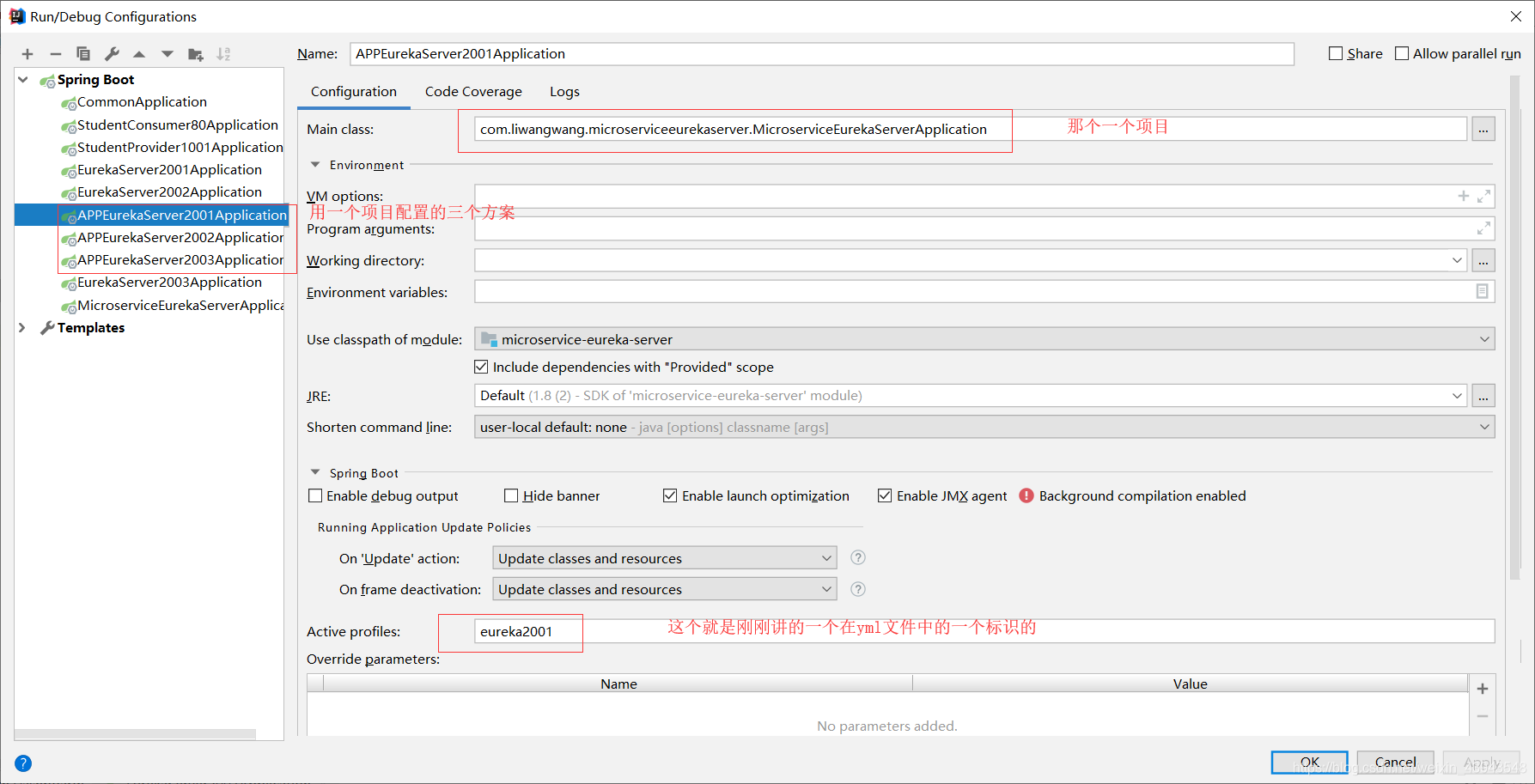
Task: Move configuration down with arrow icon
Action: point(168,54)
